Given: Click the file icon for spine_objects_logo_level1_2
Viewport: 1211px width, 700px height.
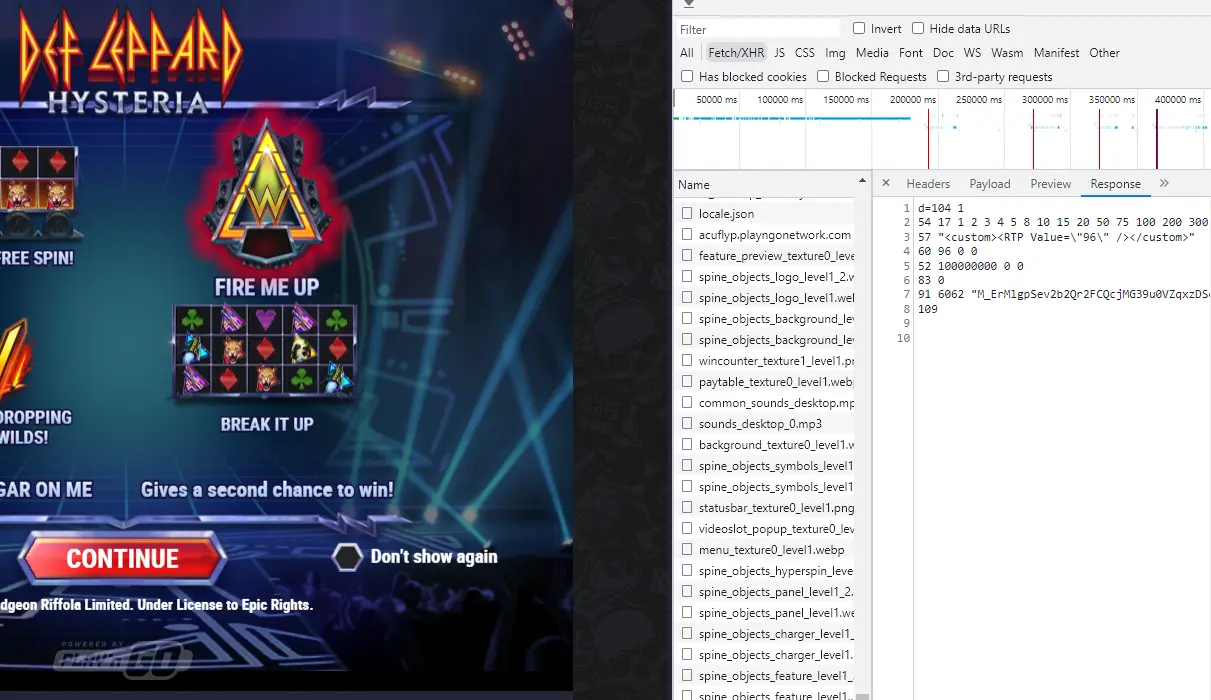Looking at the screenshot, I should [687, 277].
